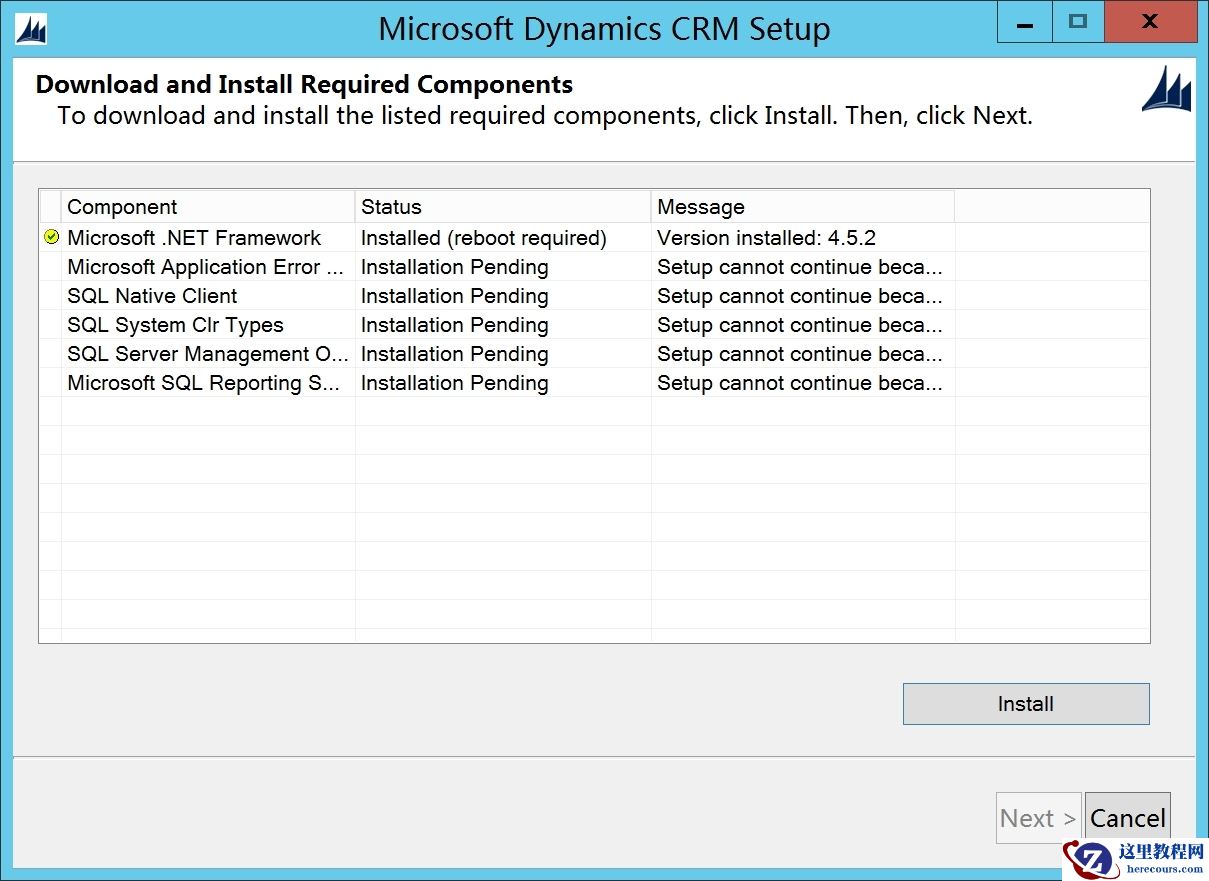Select the SQL Server Management component row
1209x881 pixels.
(x=206, y=353)
